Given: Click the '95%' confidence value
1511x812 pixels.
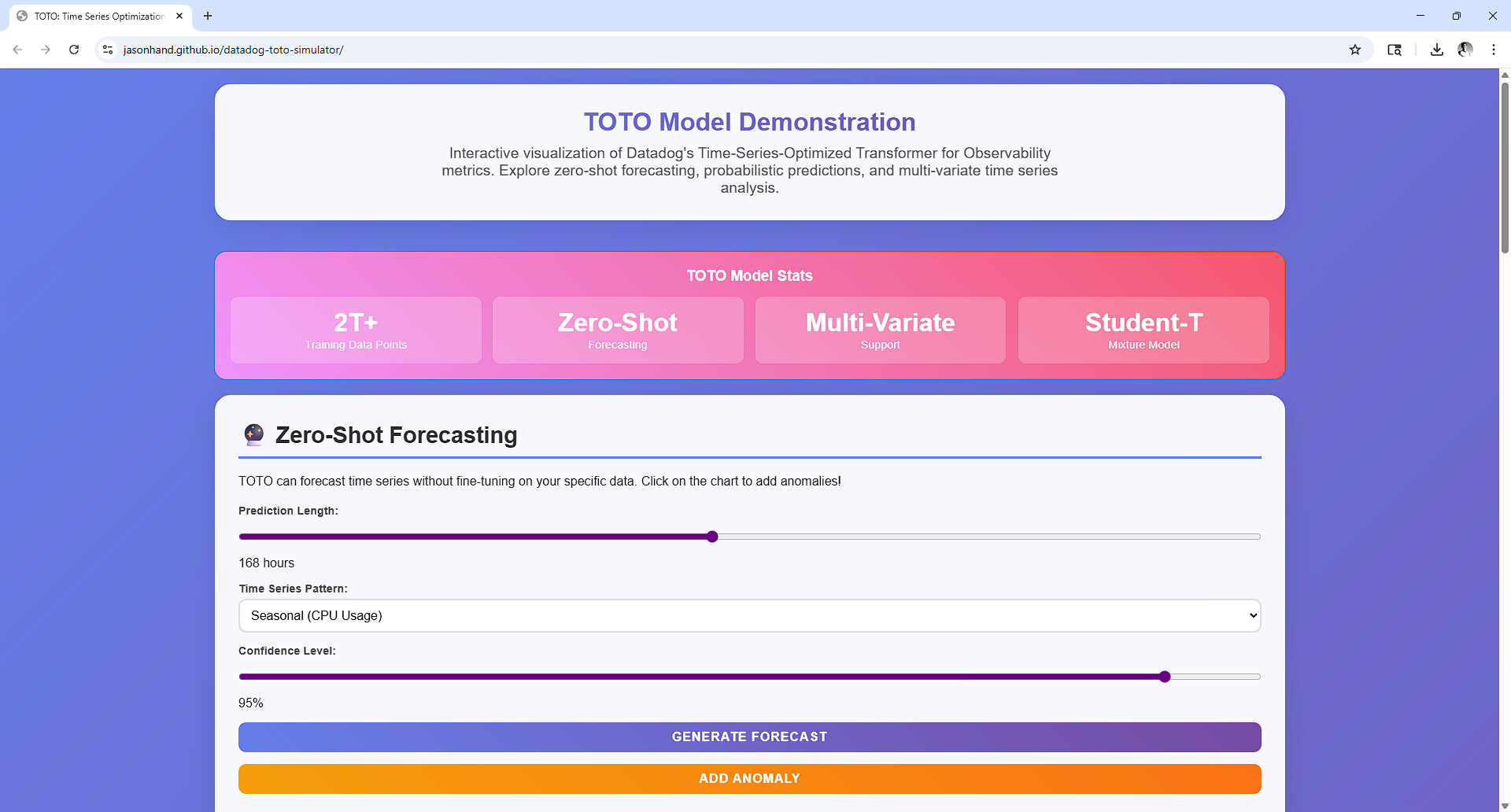Looking at the screenshot, I should [x=251, y=703].
